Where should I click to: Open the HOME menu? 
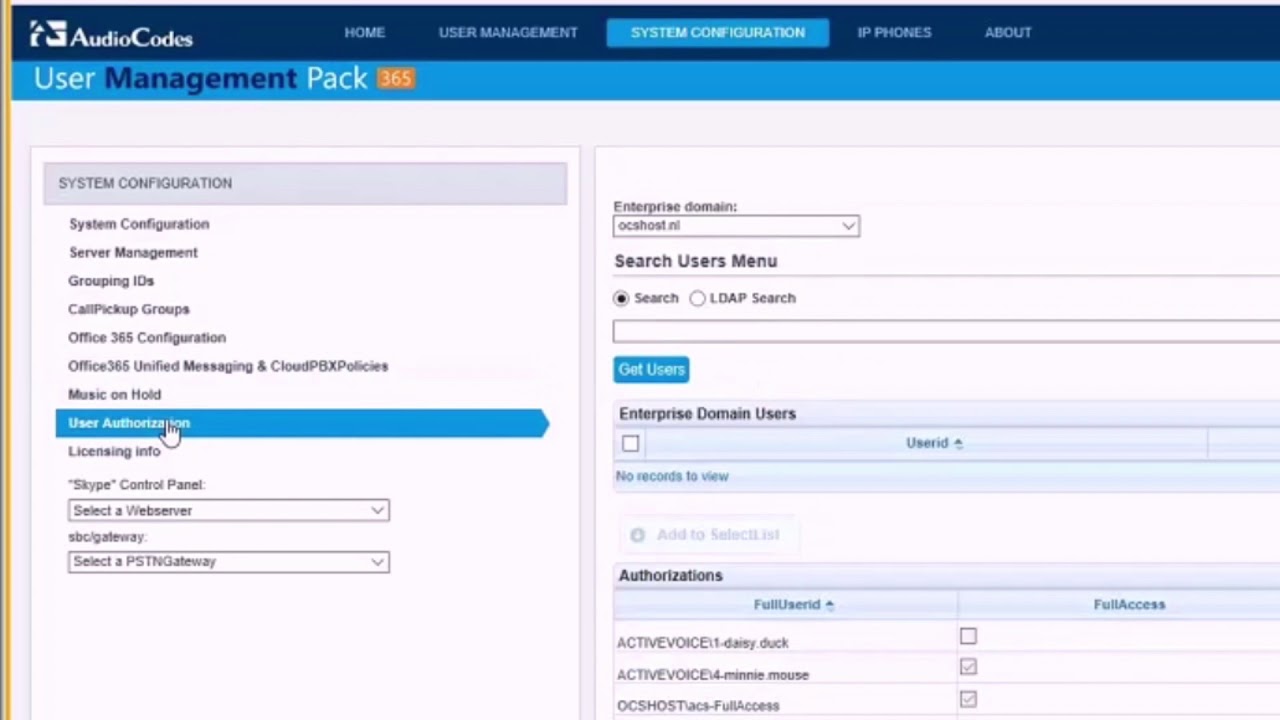coord(365,32)
